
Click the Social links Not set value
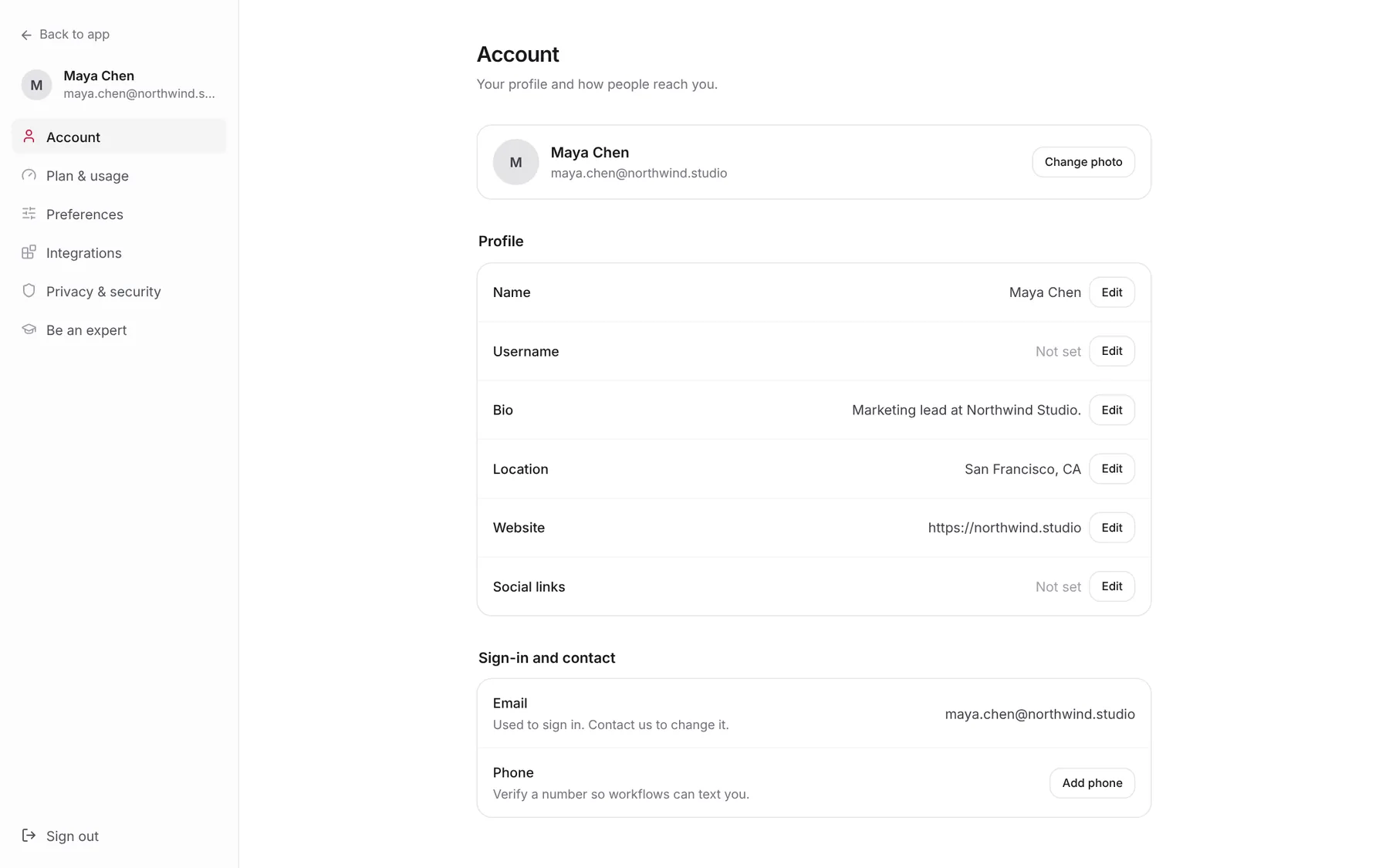1058,586
